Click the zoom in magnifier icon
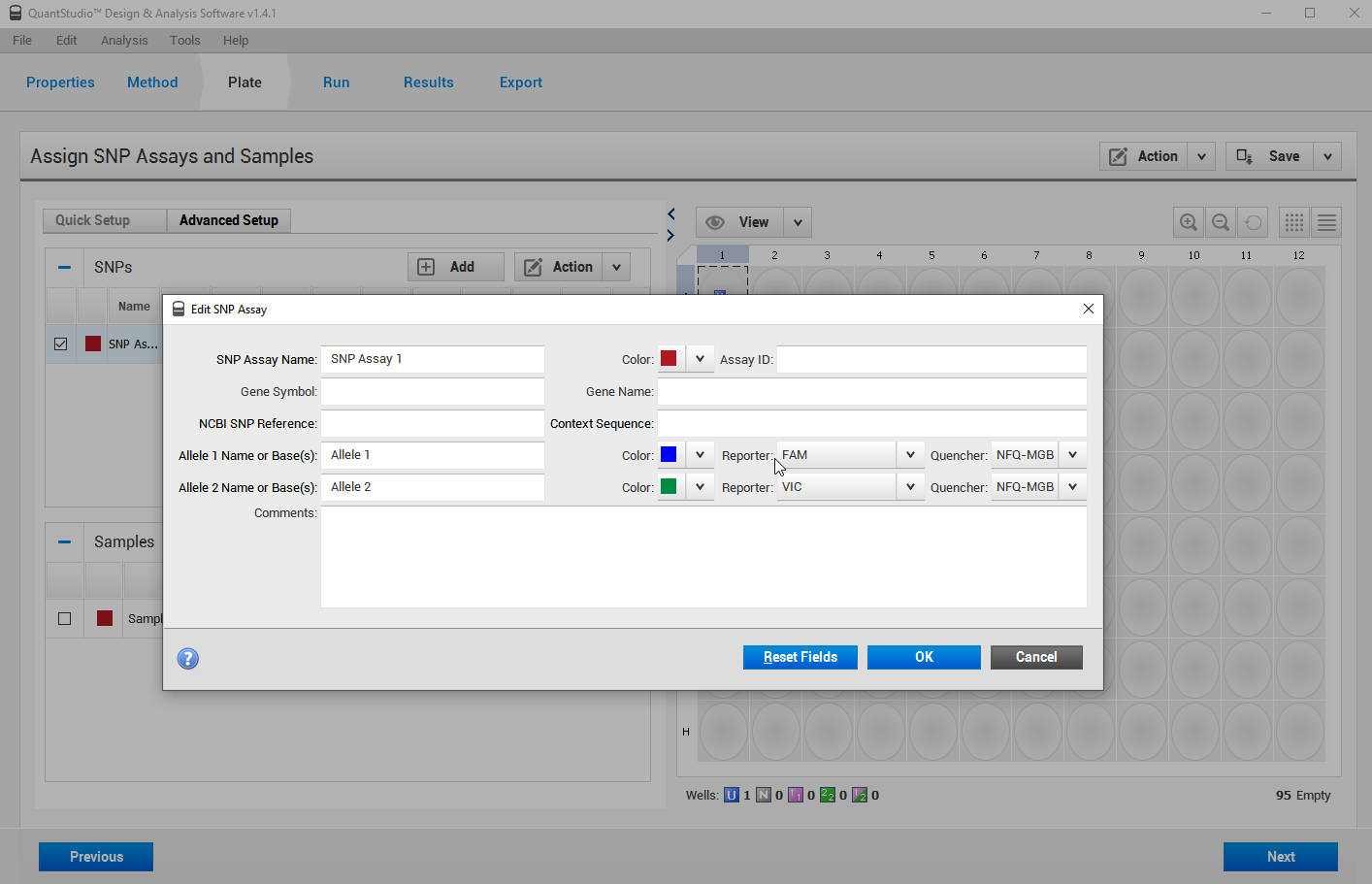1372x884 pixels. 1188,222
